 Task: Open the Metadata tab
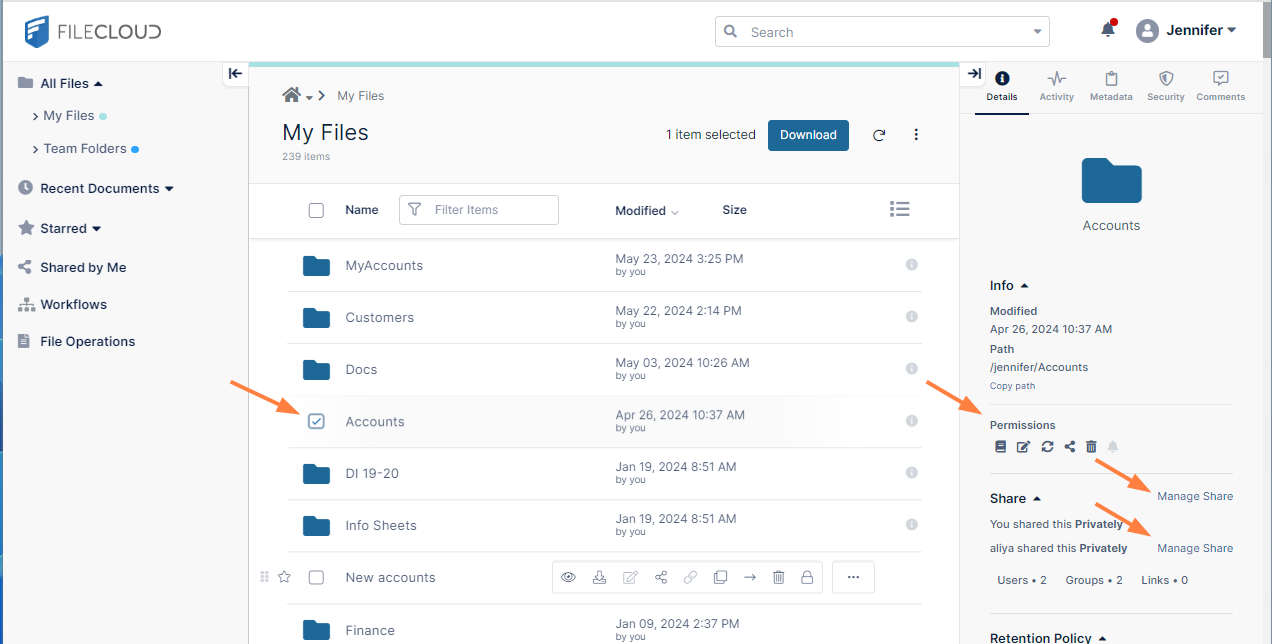click(x=1111, y=85)
